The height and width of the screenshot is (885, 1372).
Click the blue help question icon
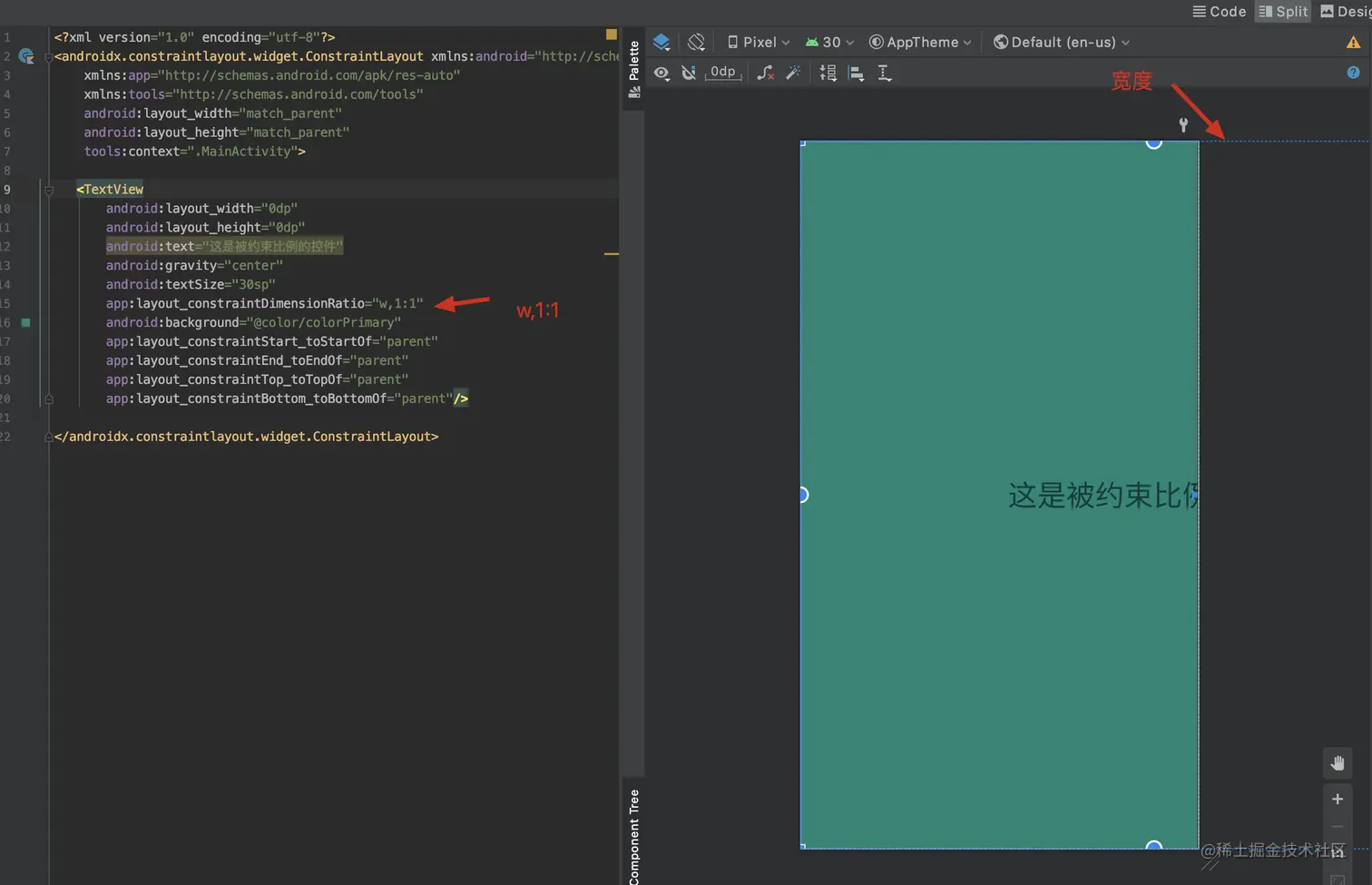pyautogui.click(x=1353, y=73)
